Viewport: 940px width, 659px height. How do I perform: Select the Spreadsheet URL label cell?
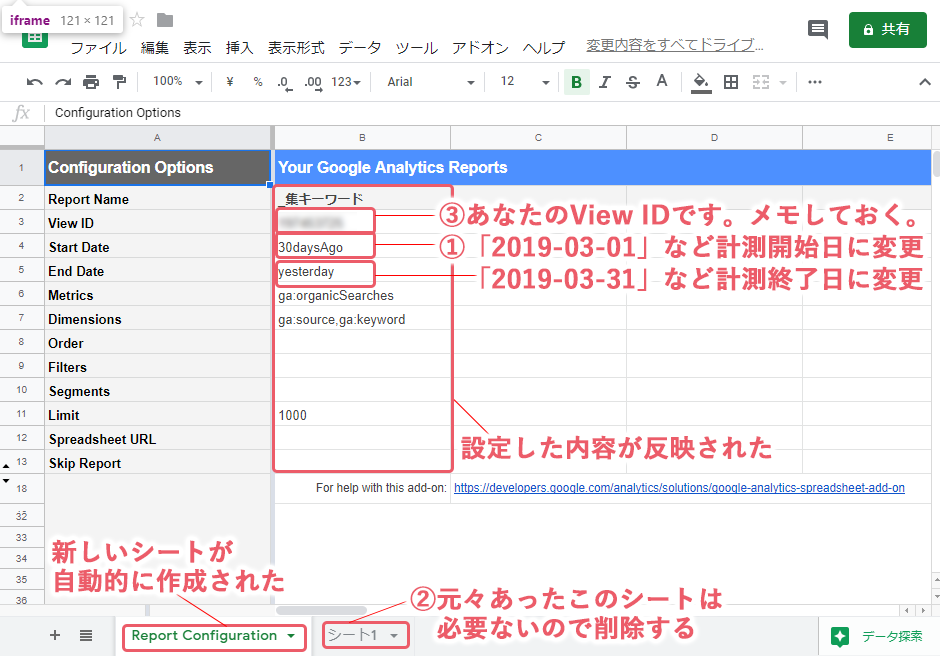point(158,439)
